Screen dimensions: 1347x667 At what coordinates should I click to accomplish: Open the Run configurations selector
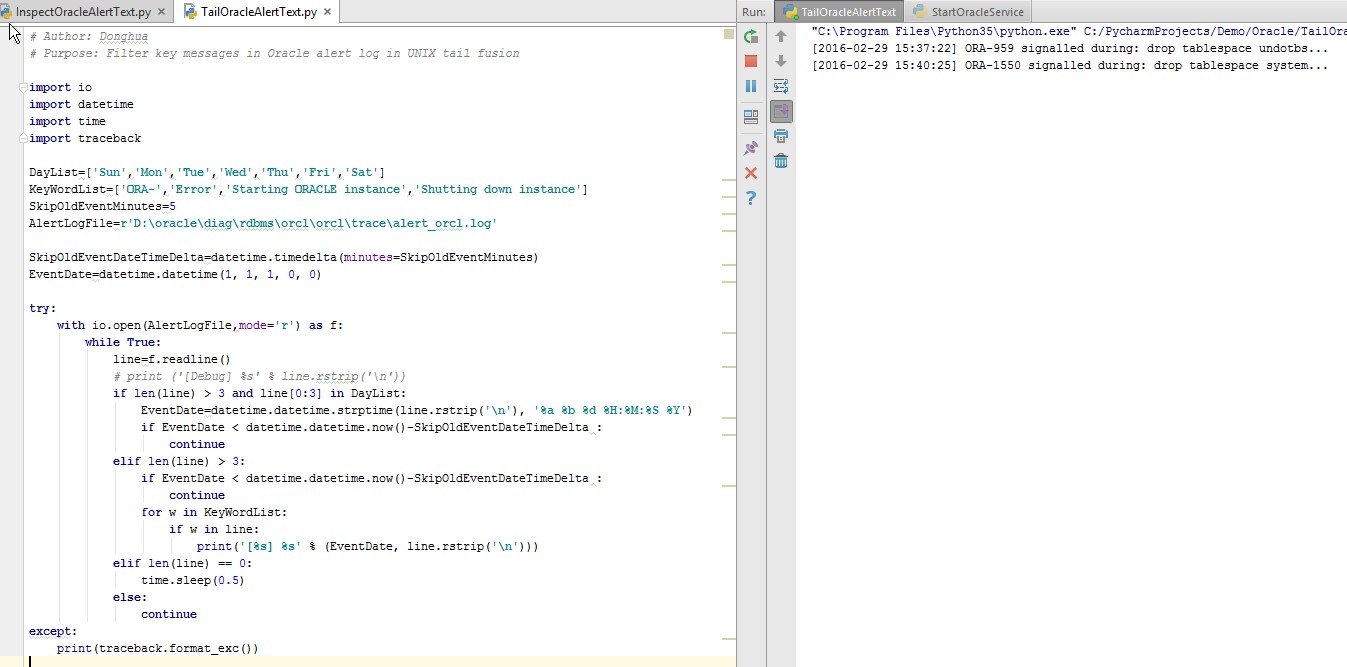754,11
